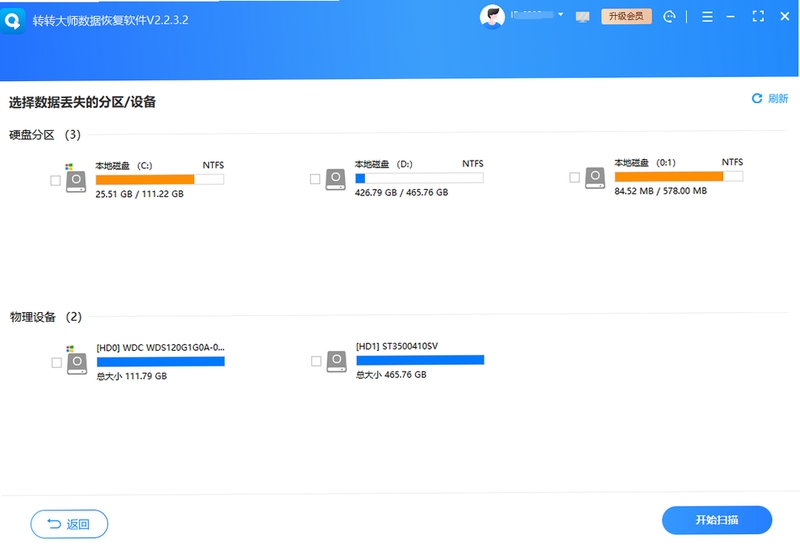Check the 本地磁盘 (D:) checkbox

[x=315, y=179]
